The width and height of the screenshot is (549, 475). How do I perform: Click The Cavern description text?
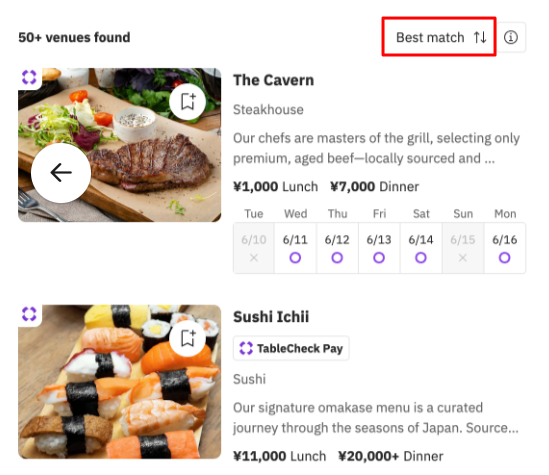[376, 148]
